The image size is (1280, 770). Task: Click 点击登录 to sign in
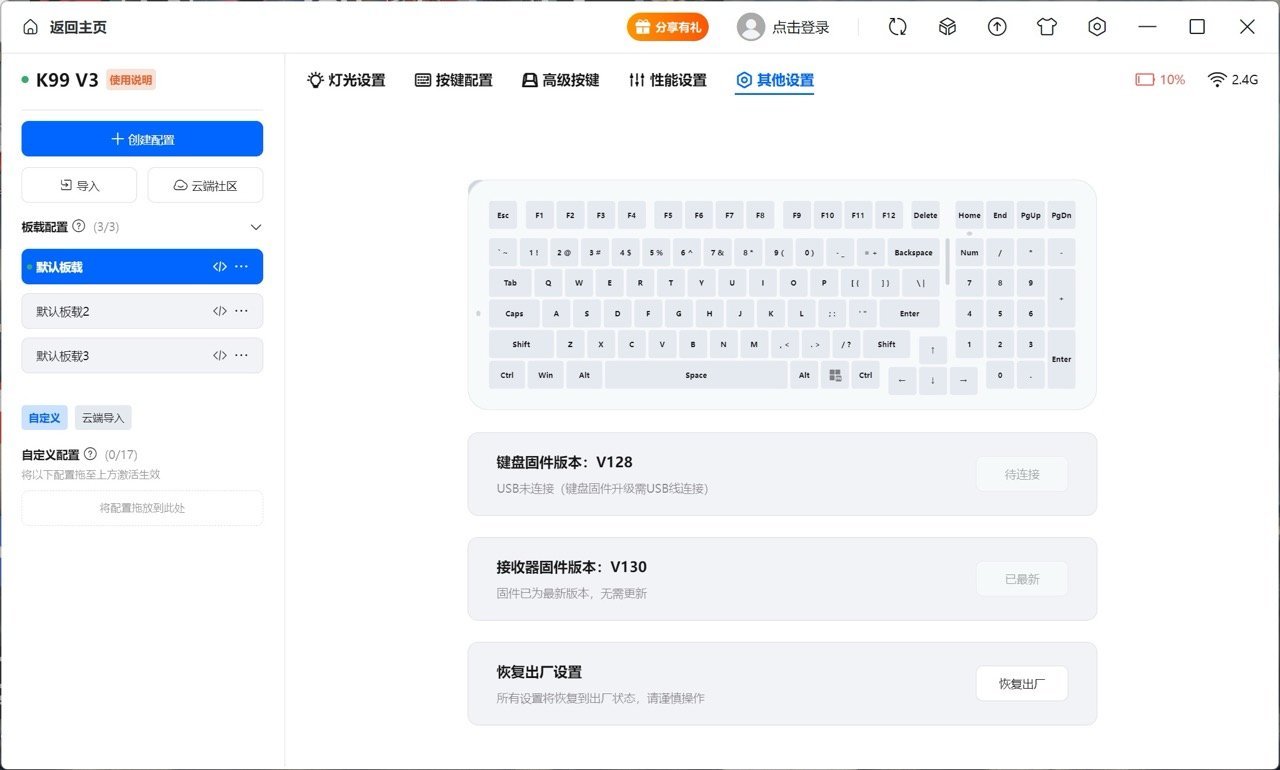coord(801,28)
